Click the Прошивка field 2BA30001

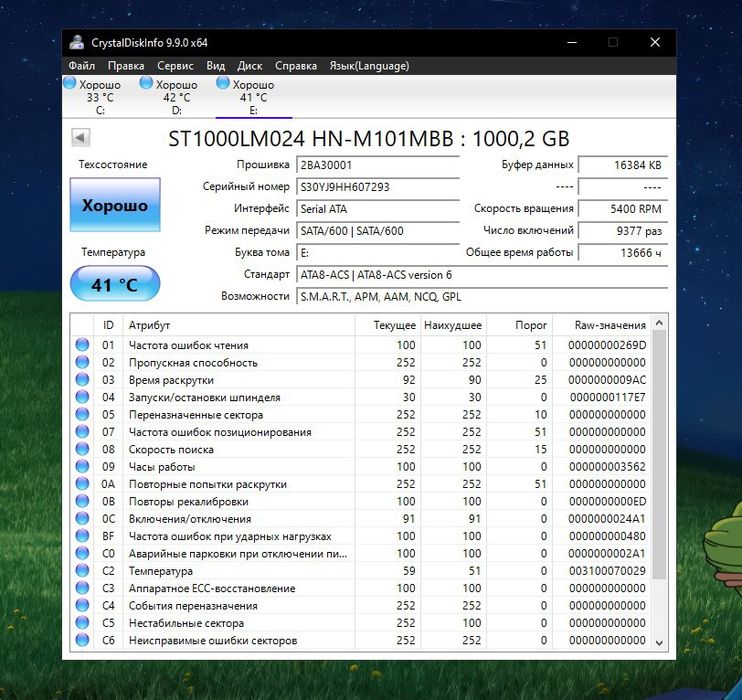(378, 165)
